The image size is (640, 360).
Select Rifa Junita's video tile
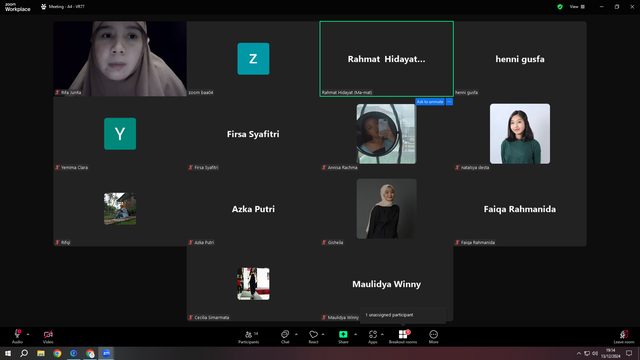pos(120,59)
